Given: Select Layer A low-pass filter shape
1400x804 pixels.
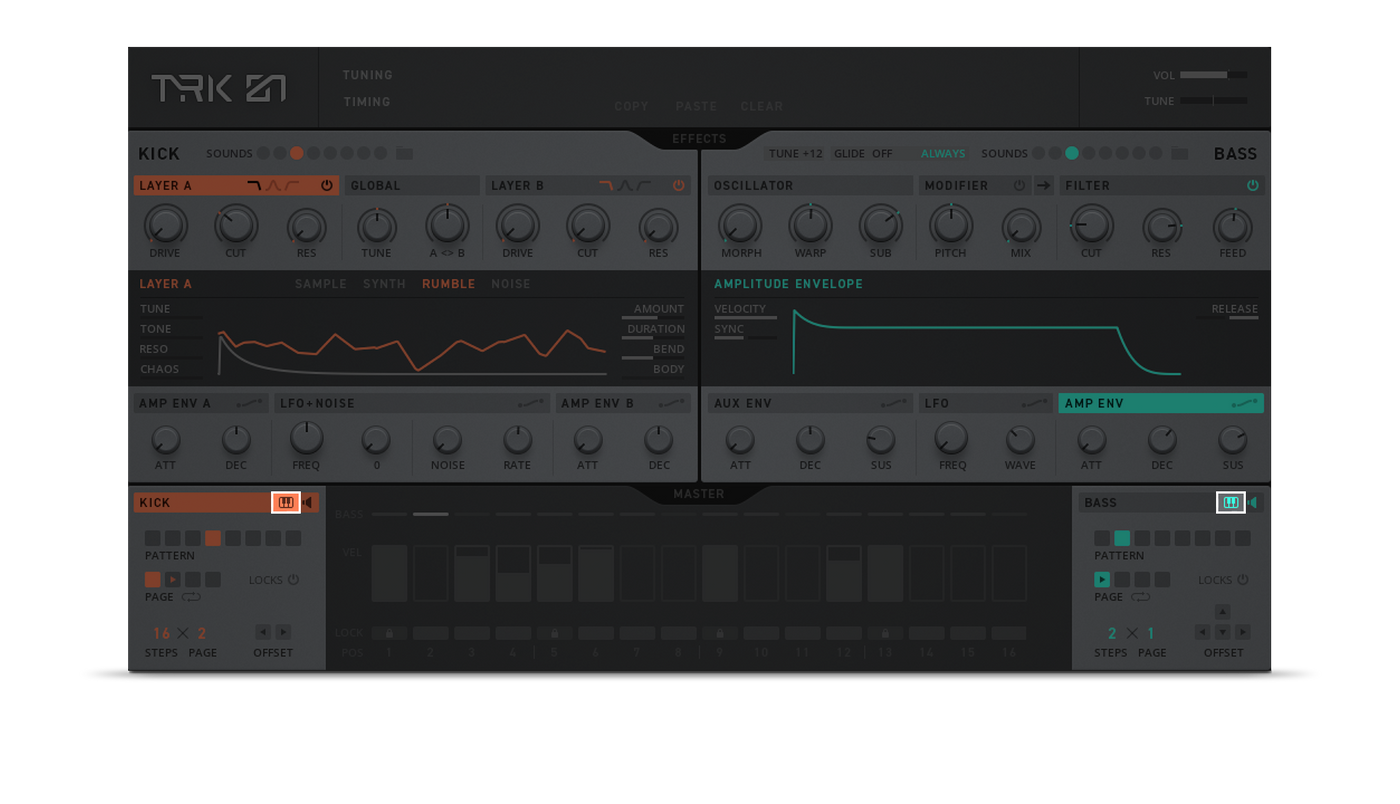Looking at the screenshot, I should 254,186.
